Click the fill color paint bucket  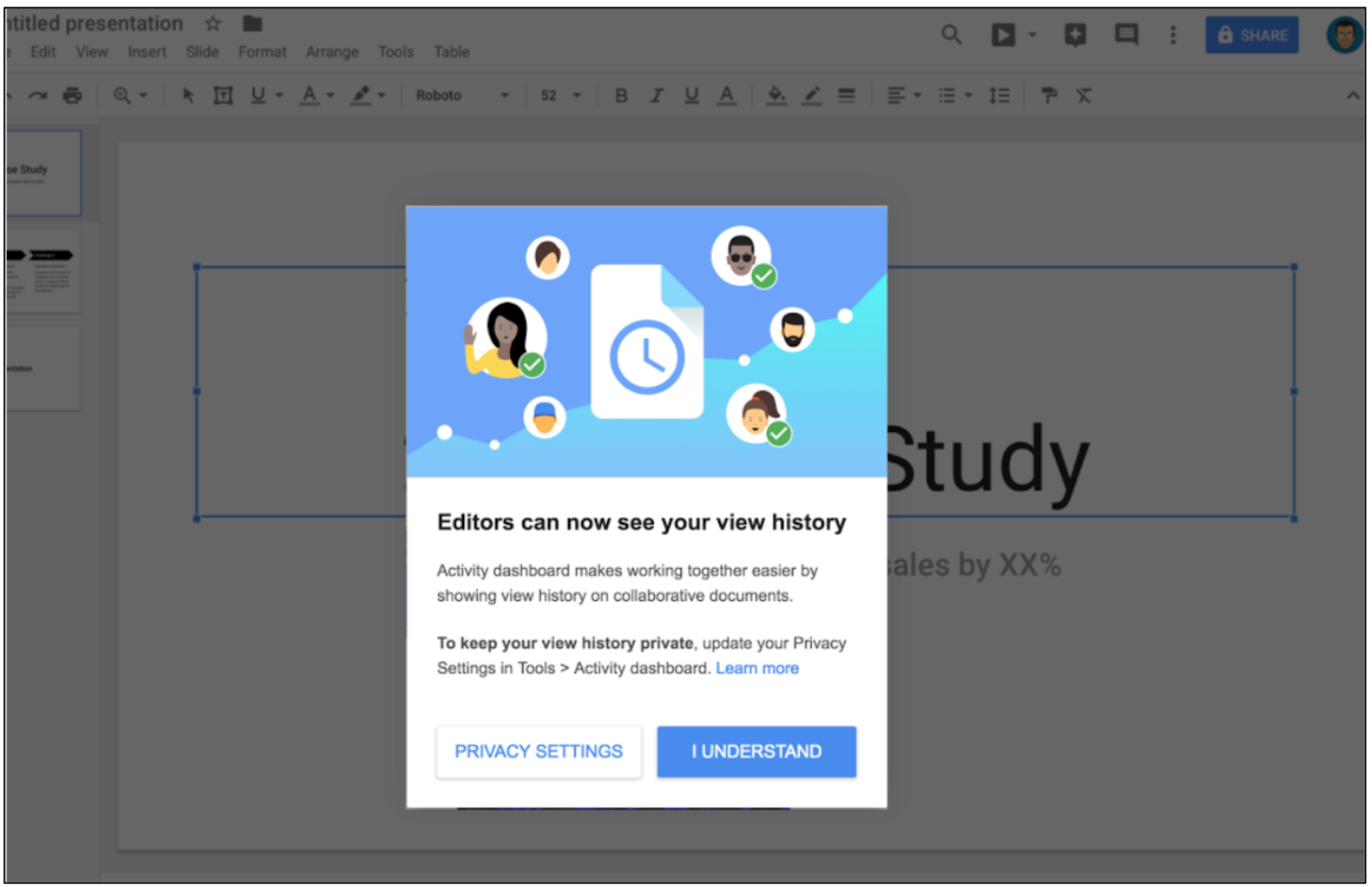point(776,95)
